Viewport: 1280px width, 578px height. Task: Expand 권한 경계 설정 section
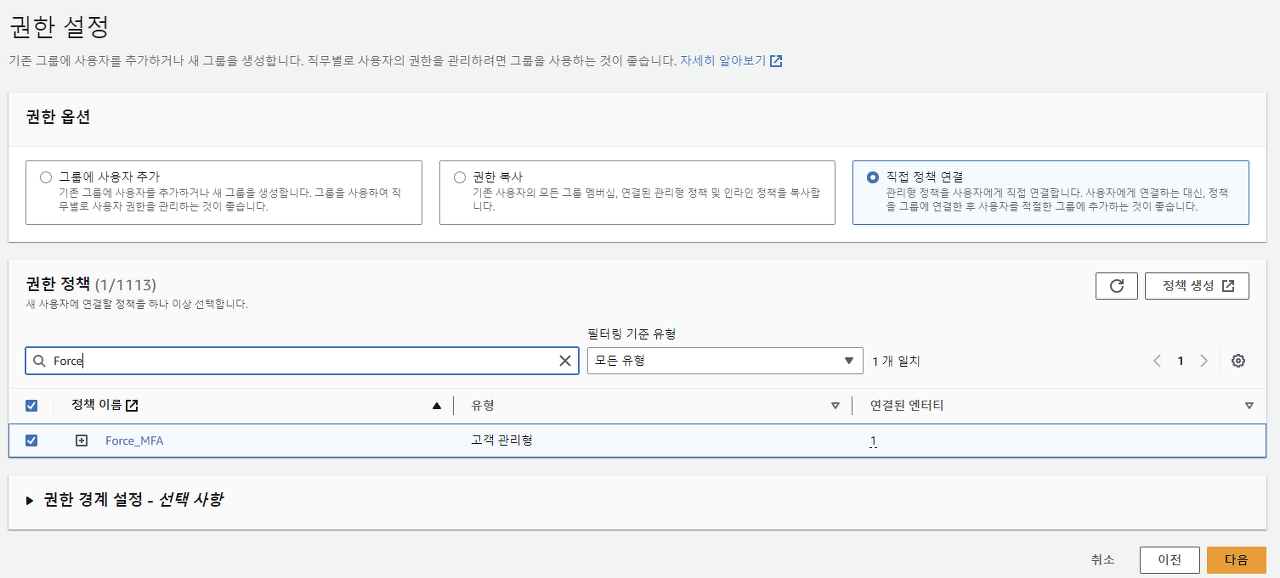pos(30,500)
